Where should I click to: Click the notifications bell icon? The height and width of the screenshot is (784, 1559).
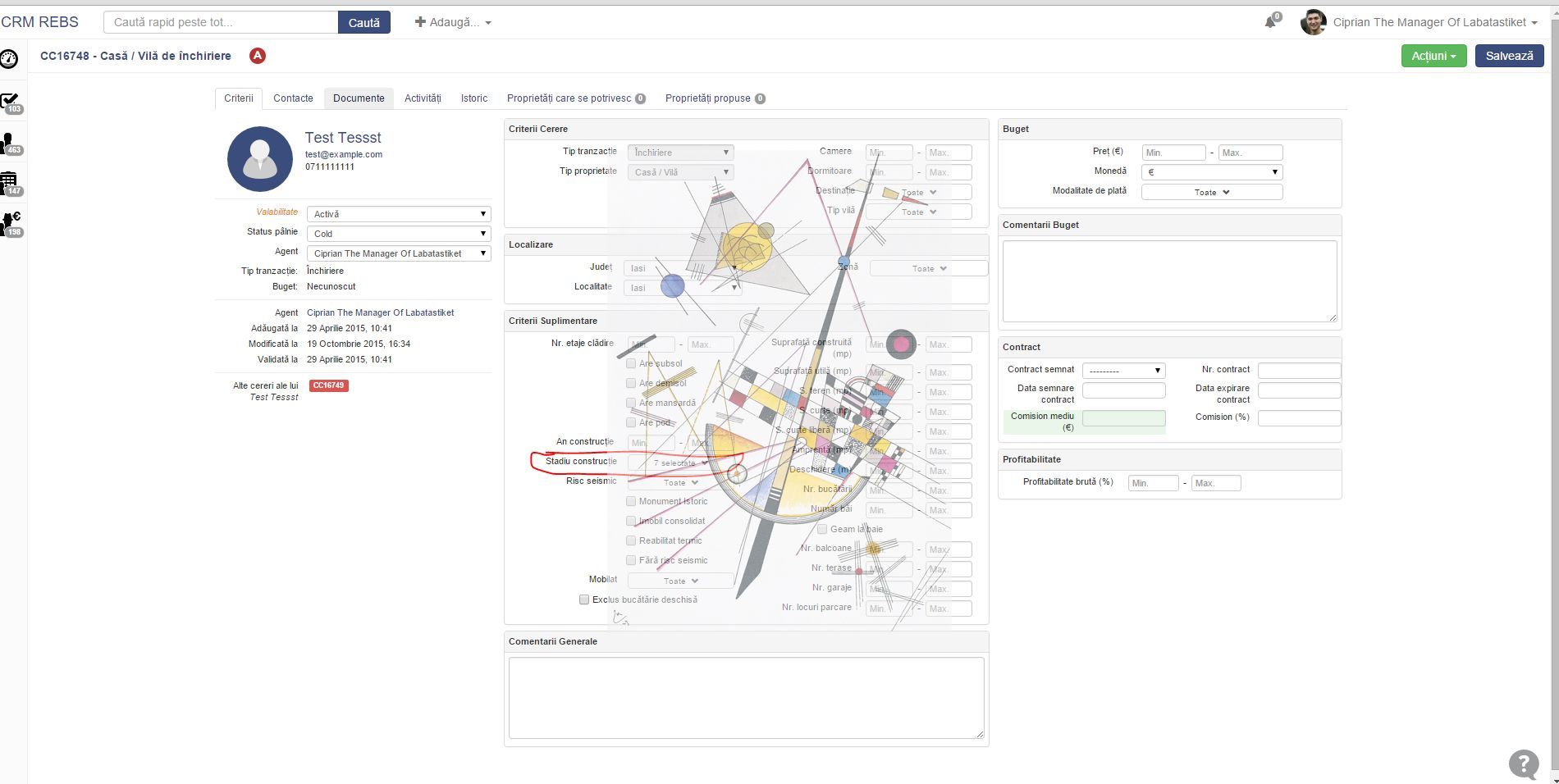[x=1270, y=22]
